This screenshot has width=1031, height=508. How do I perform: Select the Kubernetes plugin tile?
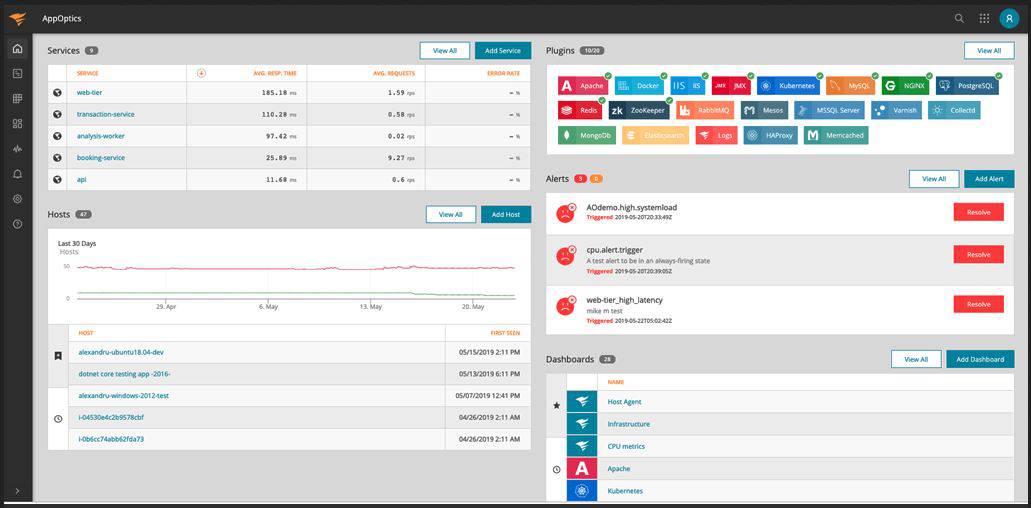[x=788, y=85]
